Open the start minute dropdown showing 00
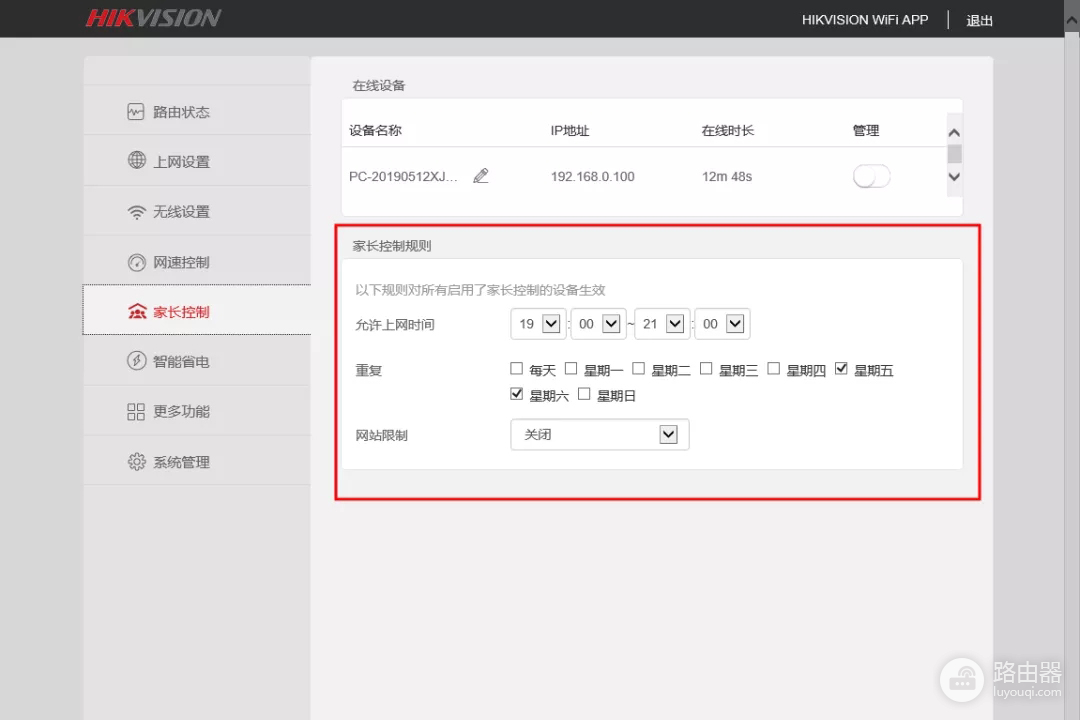The image size is (1080, 720). [x=597, y=323]
